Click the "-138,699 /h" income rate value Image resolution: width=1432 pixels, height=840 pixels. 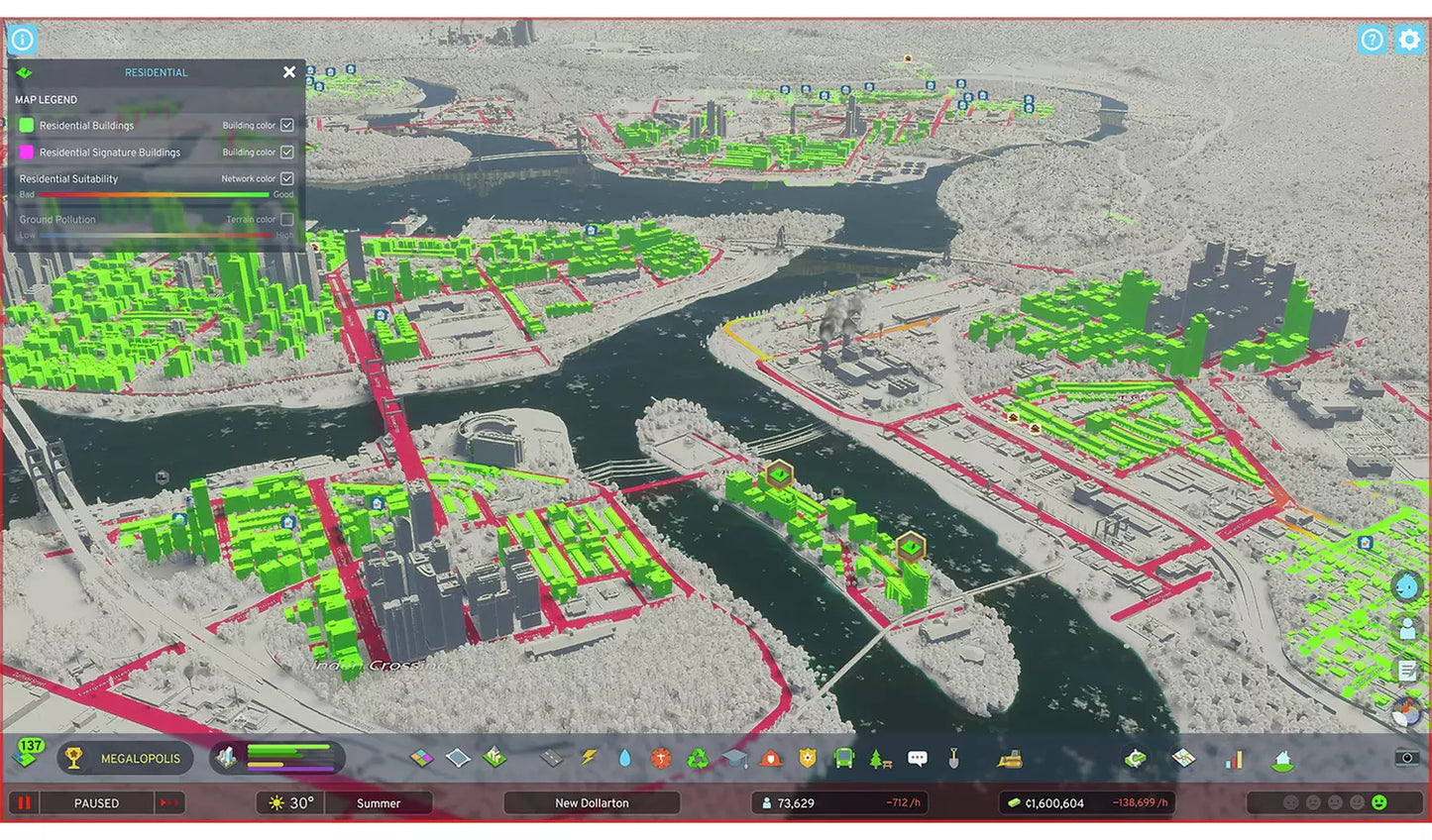1140,803
